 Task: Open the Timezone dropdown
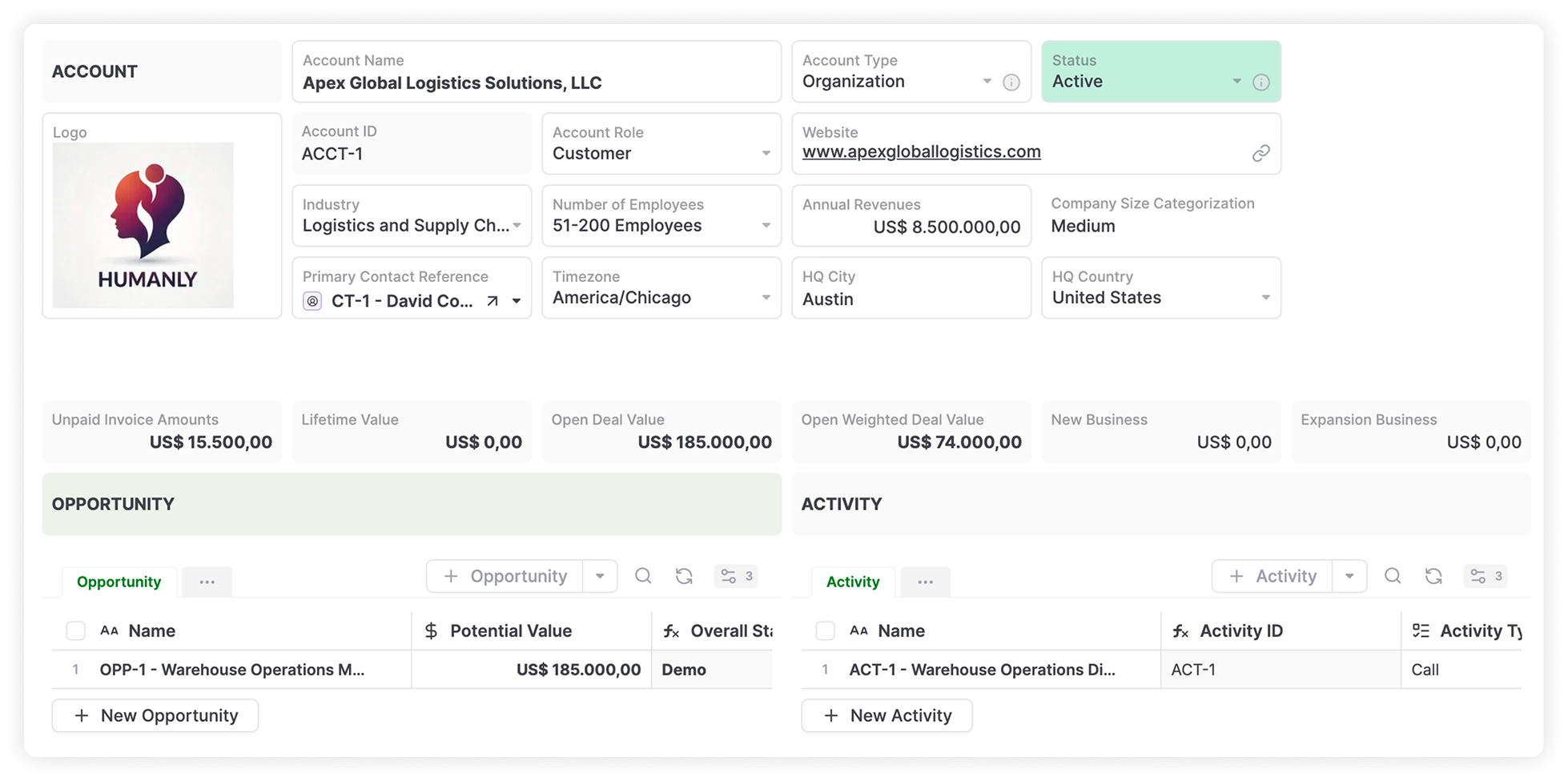766,298
